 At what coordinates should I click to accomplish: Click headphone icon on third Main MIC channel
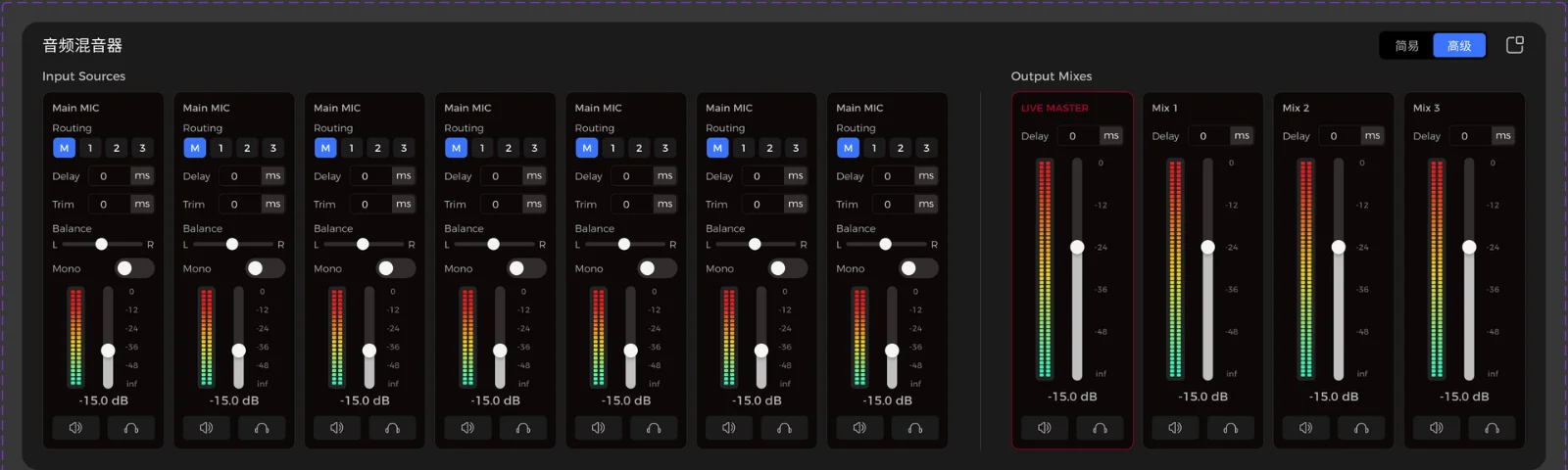pos(392,428)
